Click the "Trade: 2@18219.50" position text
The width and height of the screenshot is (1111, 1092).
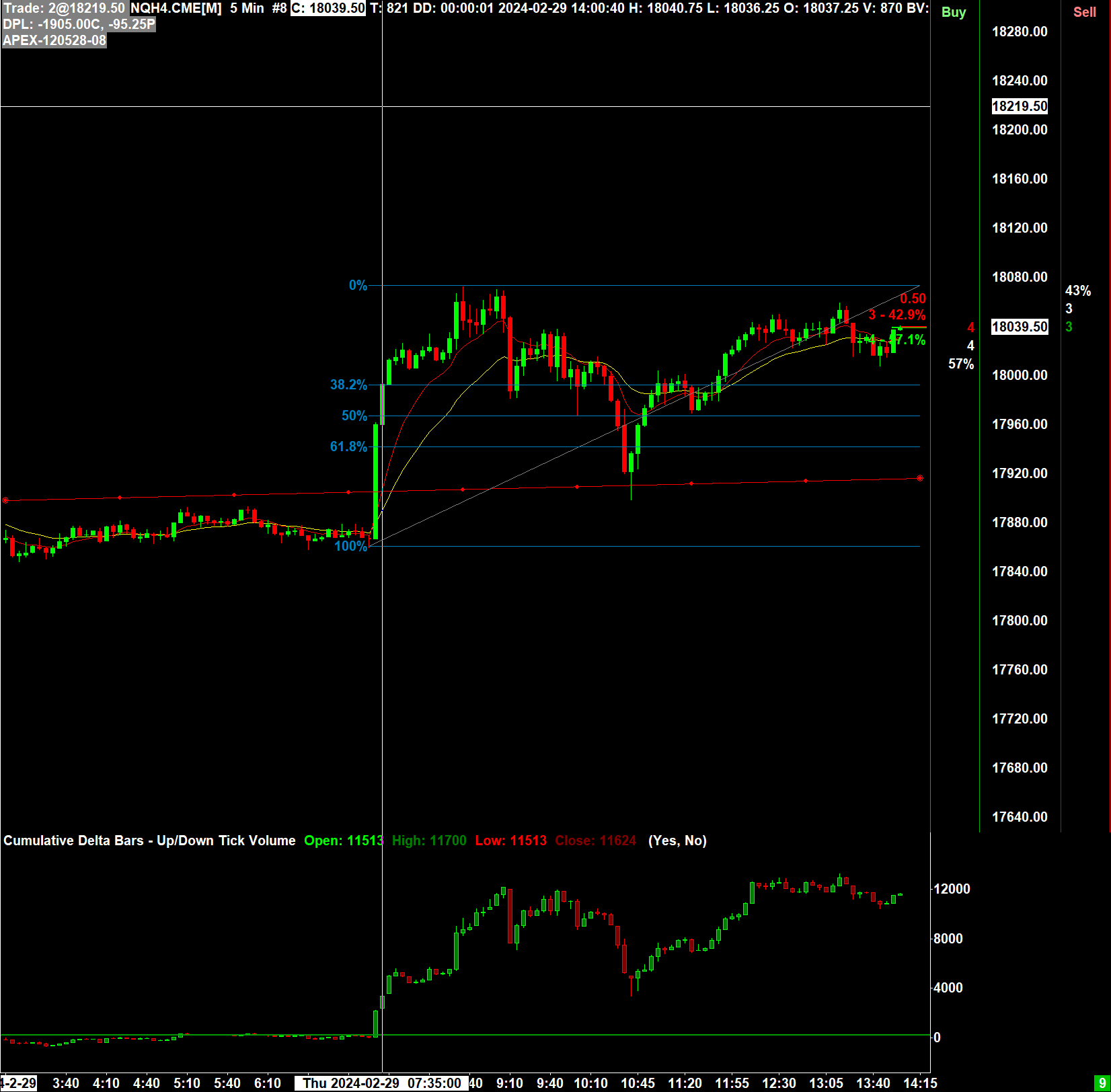64,9
